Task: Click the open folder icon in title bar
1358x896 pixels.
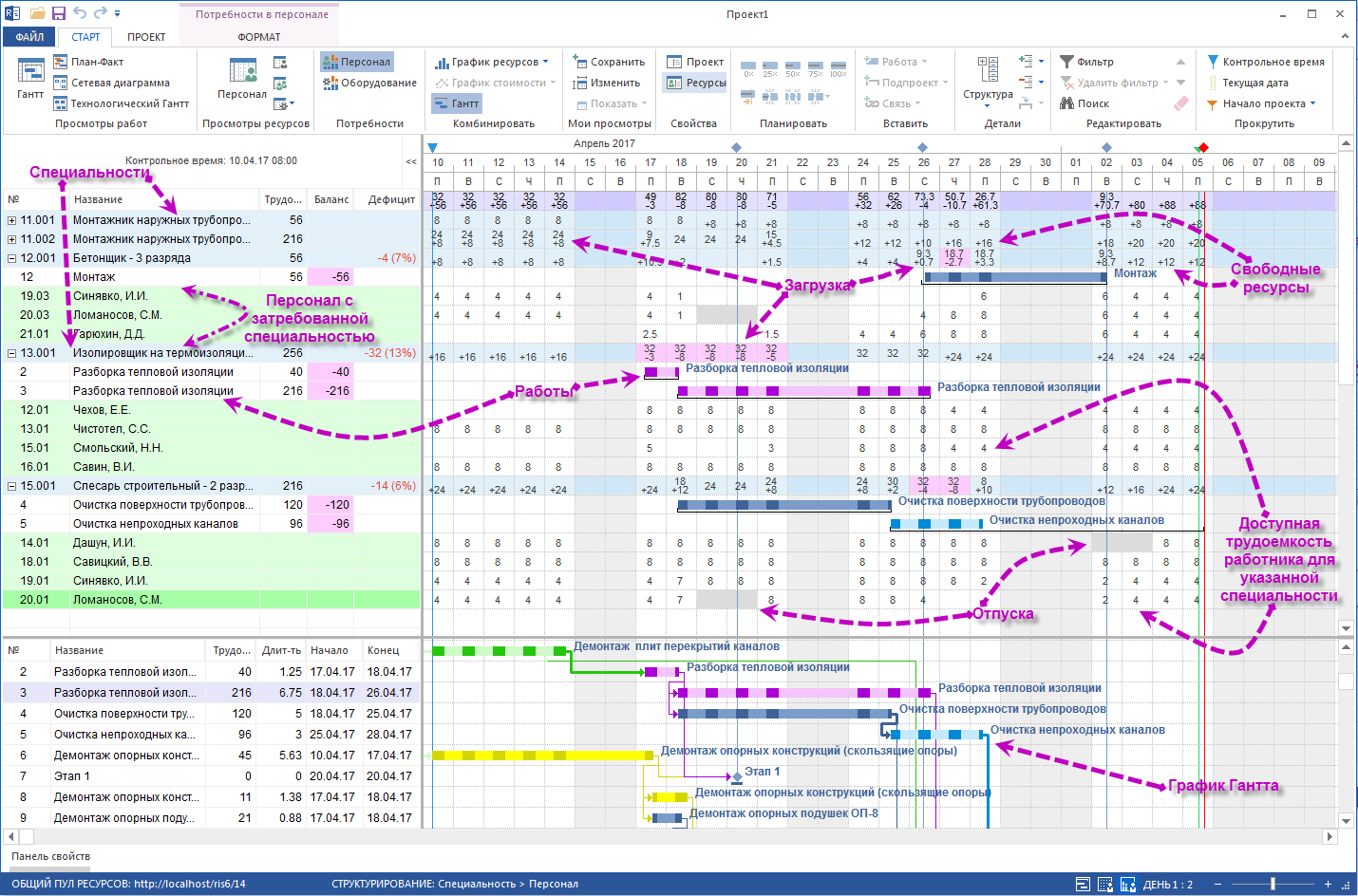Action: (x=38, y=13)
